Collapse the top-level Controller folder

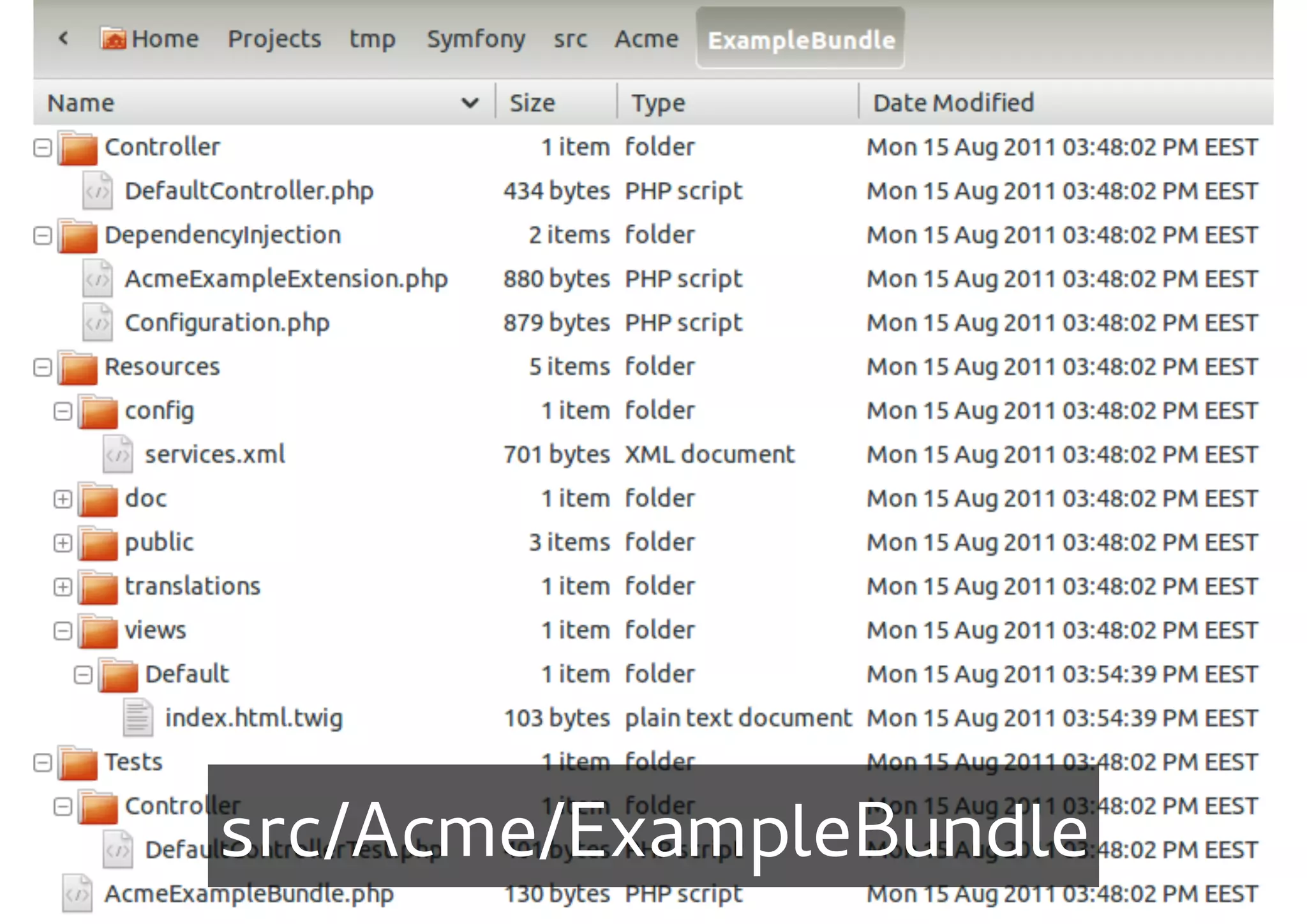pos(43,148)
